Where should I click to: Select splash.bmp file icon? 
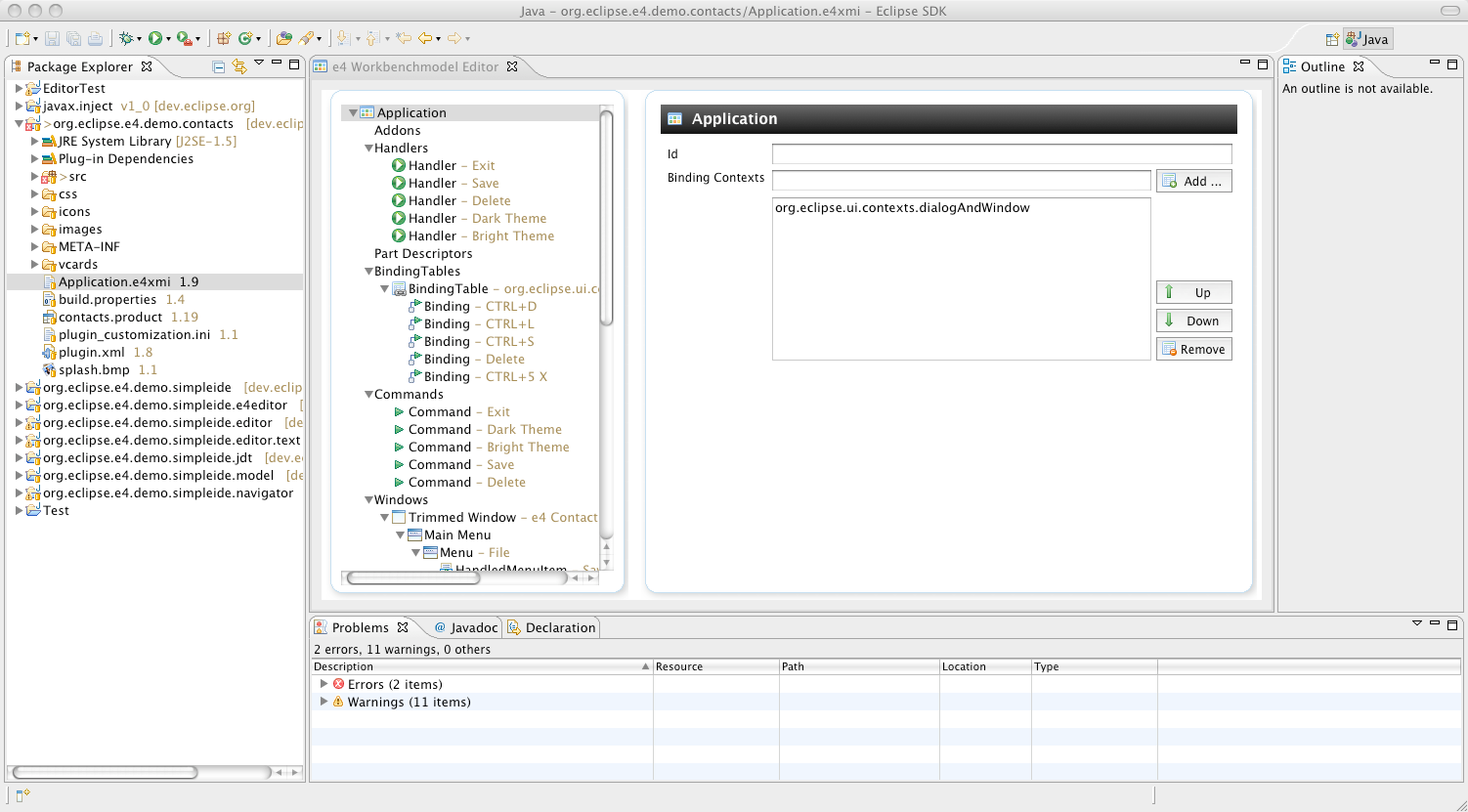tap(50, 370)
